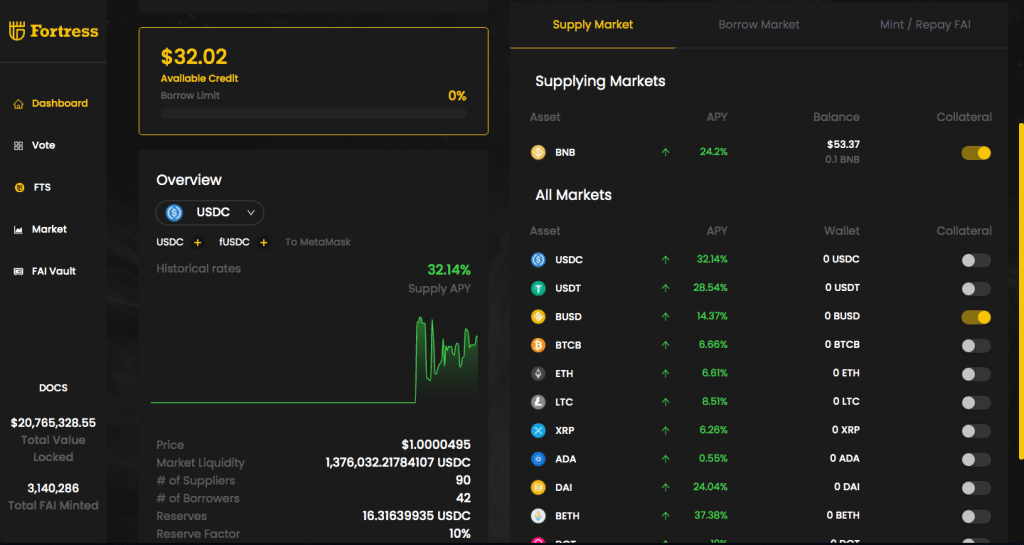Screen dimensions: 1024x545
Task: Click the XRP coin icon
Action: pos(538,430)
